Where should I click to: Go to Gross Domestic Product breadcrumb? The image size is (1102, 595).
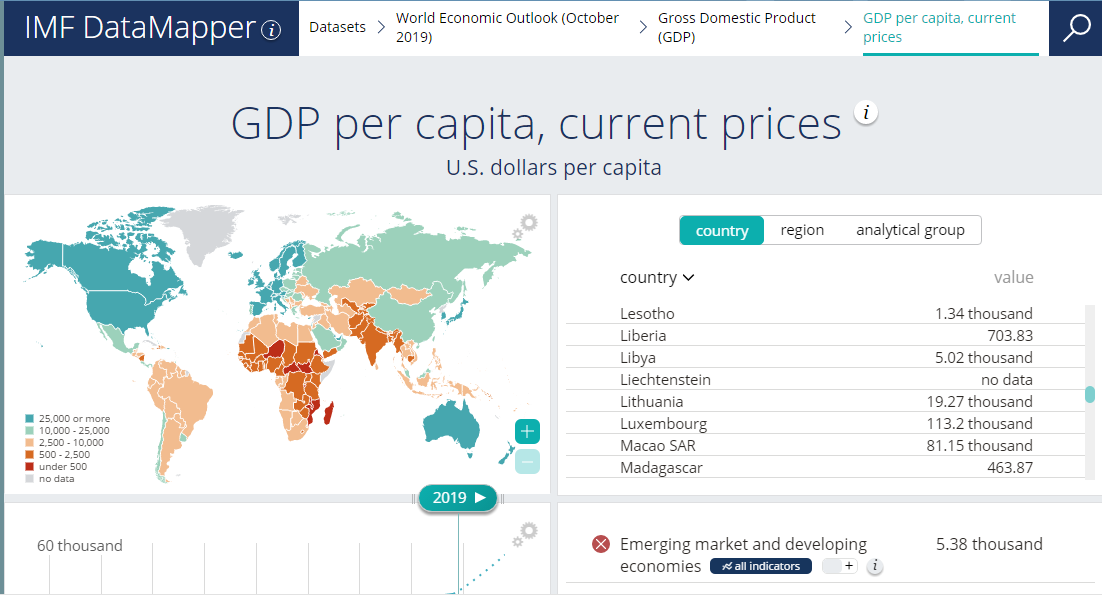coord(737,28)
